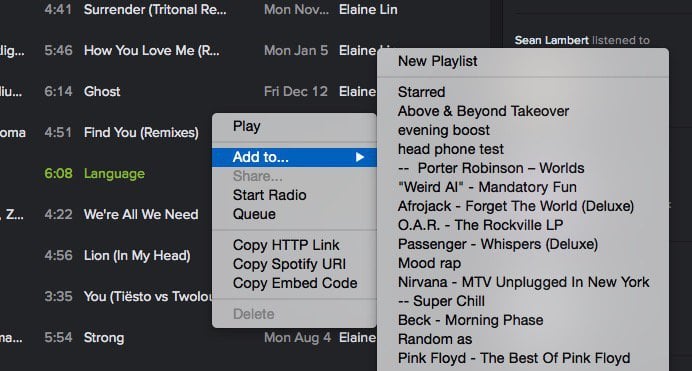Screen dimensions: 692x371
Task: Open Sean Lambert's profile in the activity feed
Action: point(552,40)
